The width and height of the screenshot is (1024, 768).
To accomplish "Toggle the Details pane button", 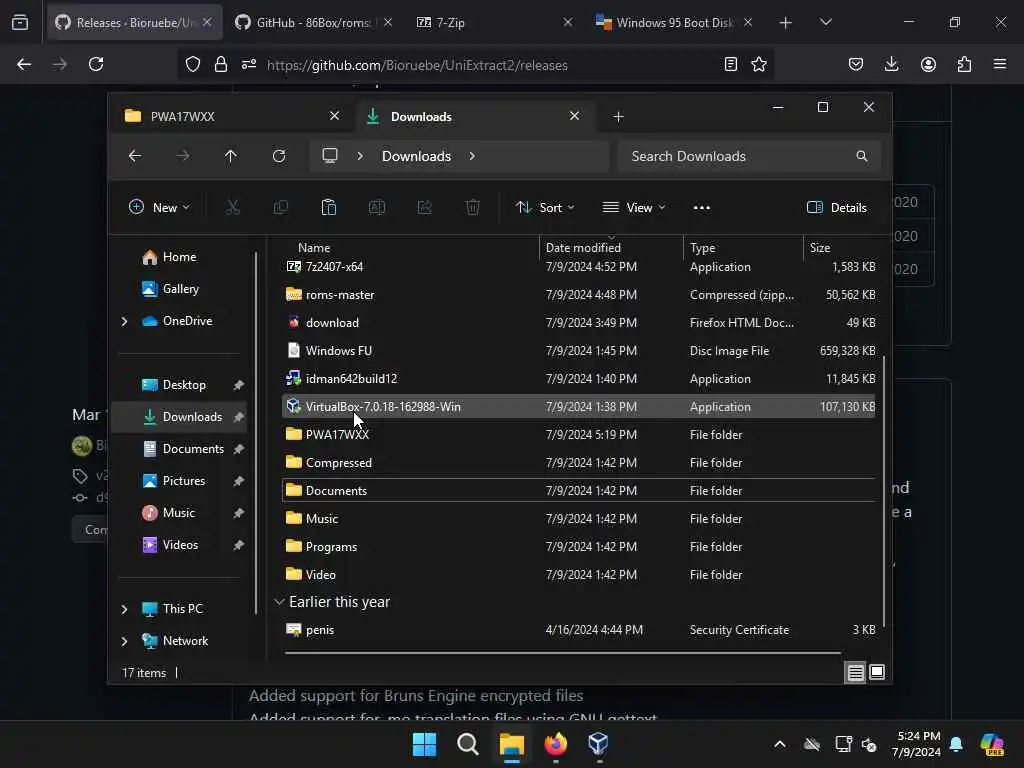I will click(x=837, y=208).
